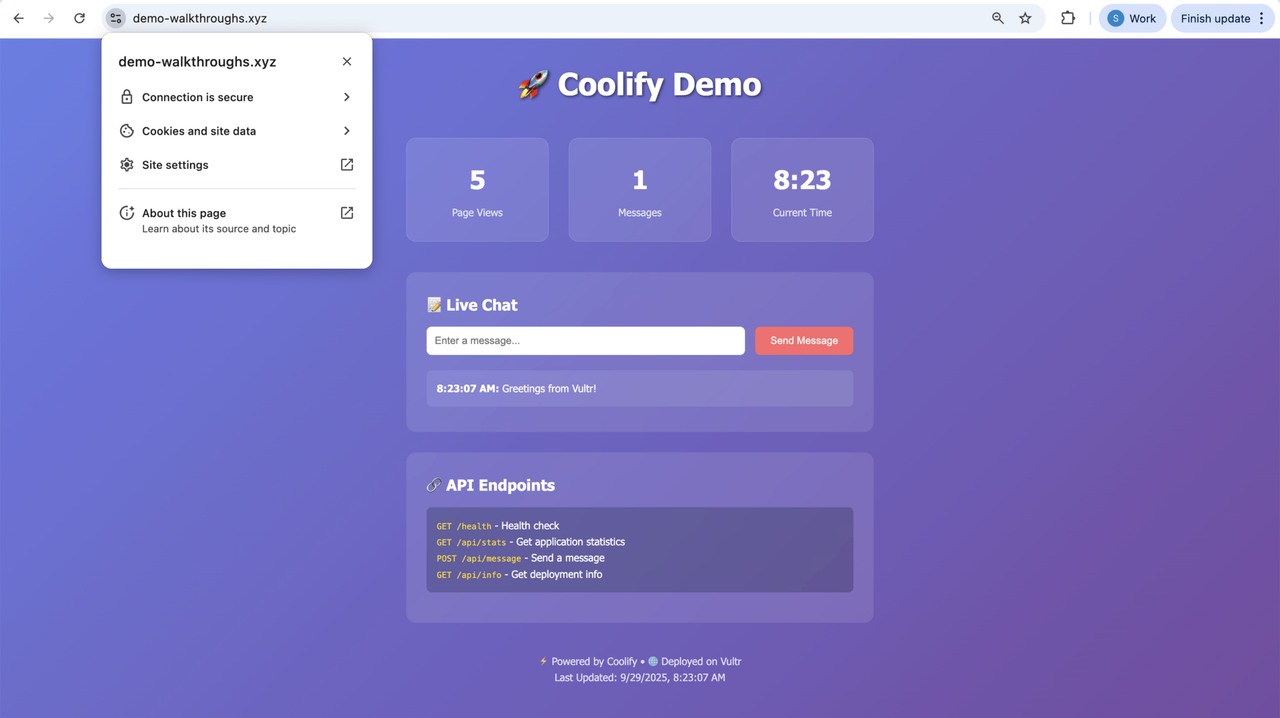
Task: Click the Greetings from Vultr! message
Action: tap(549, 388)
